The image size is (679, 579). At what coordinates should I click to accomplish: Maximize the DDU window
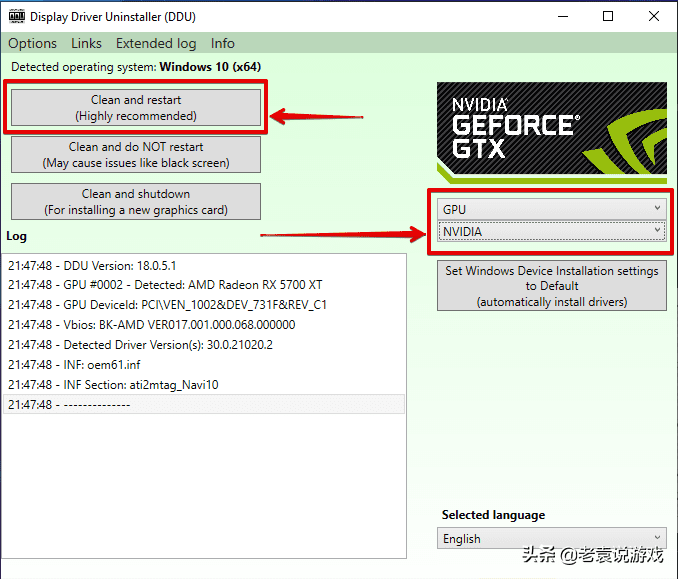(x=608, y=16)
